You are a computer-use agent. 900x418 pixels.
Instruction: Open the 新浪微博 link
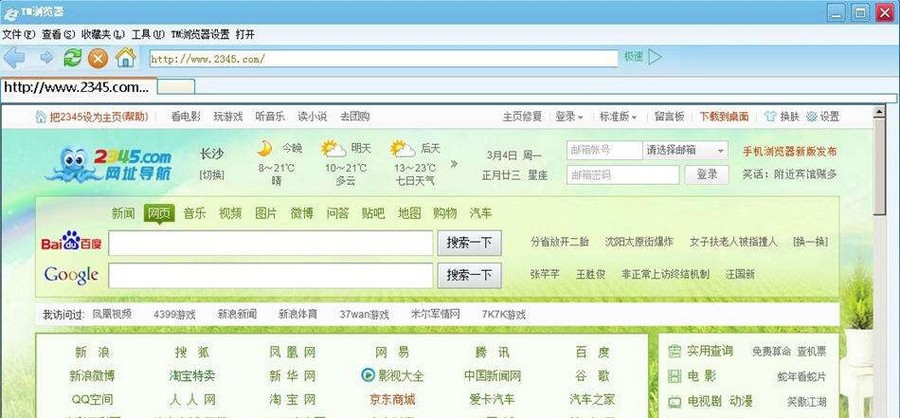coord(92,376)
